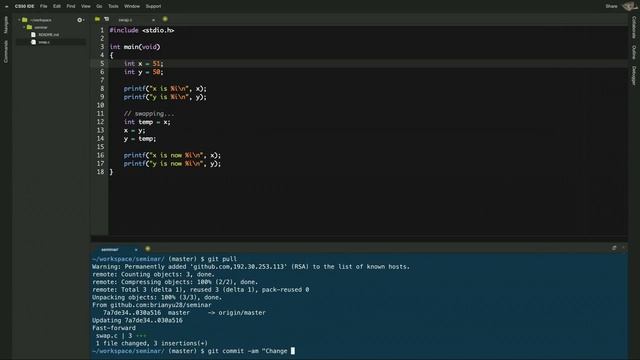The width and height of the screenshot is (640, 360).
Task: Click 'y = temp;' line
Action: (140, 139)
